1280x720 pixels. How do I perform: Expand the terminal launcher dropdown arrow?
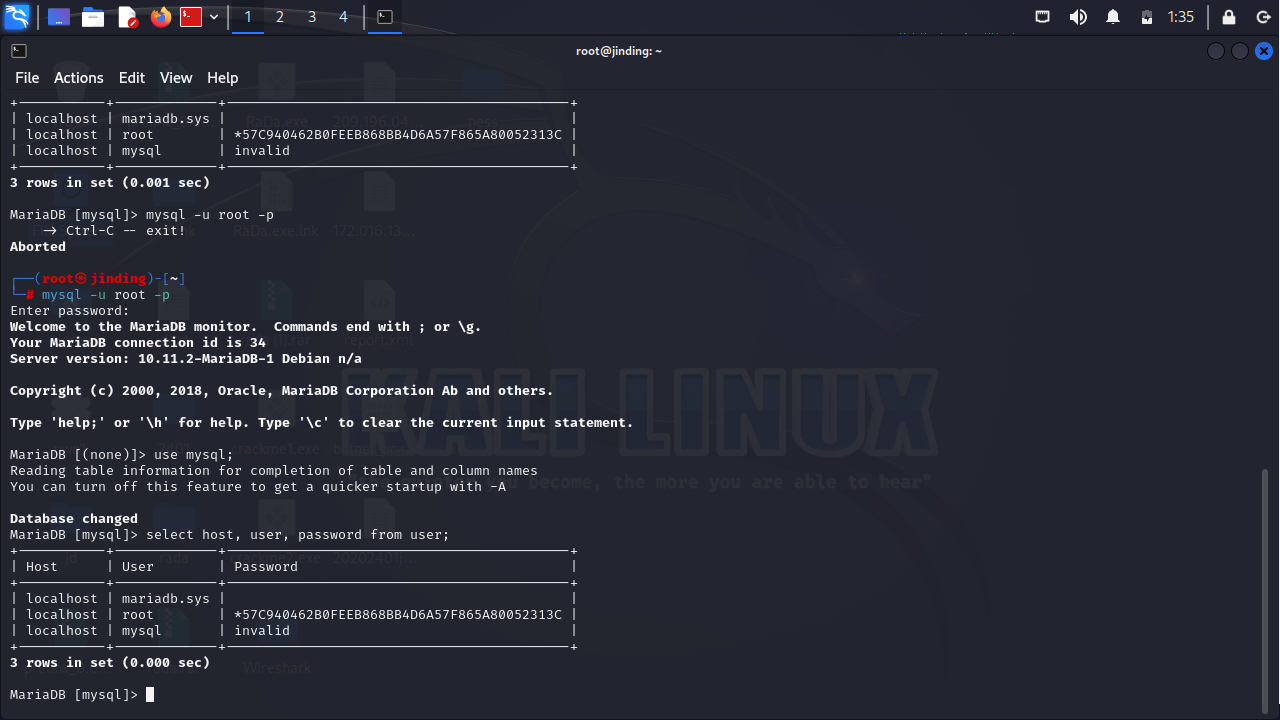pyautogui.click(x=214, y=17)
